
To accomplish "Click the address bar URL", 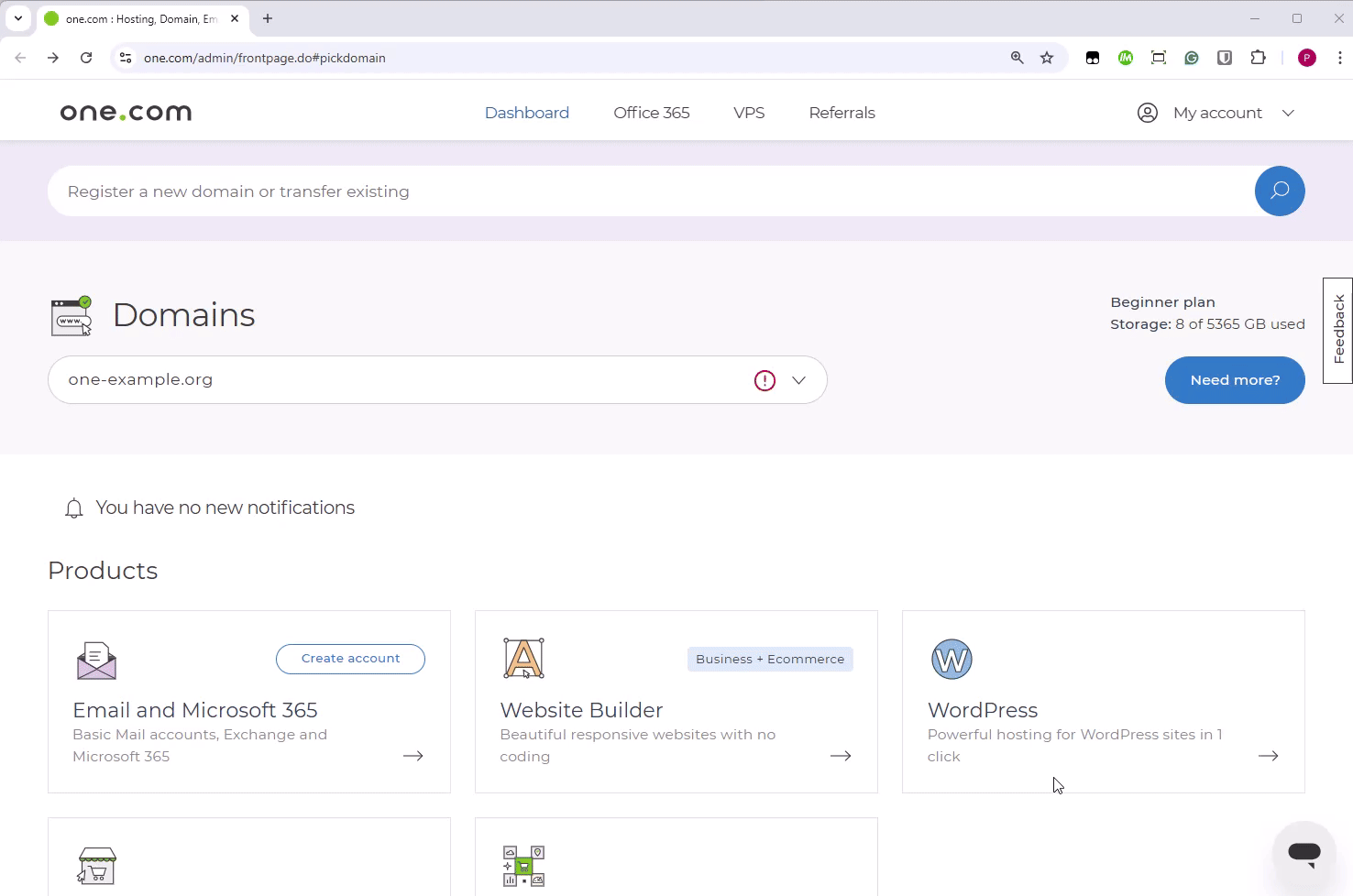I will tap(265, 58).
